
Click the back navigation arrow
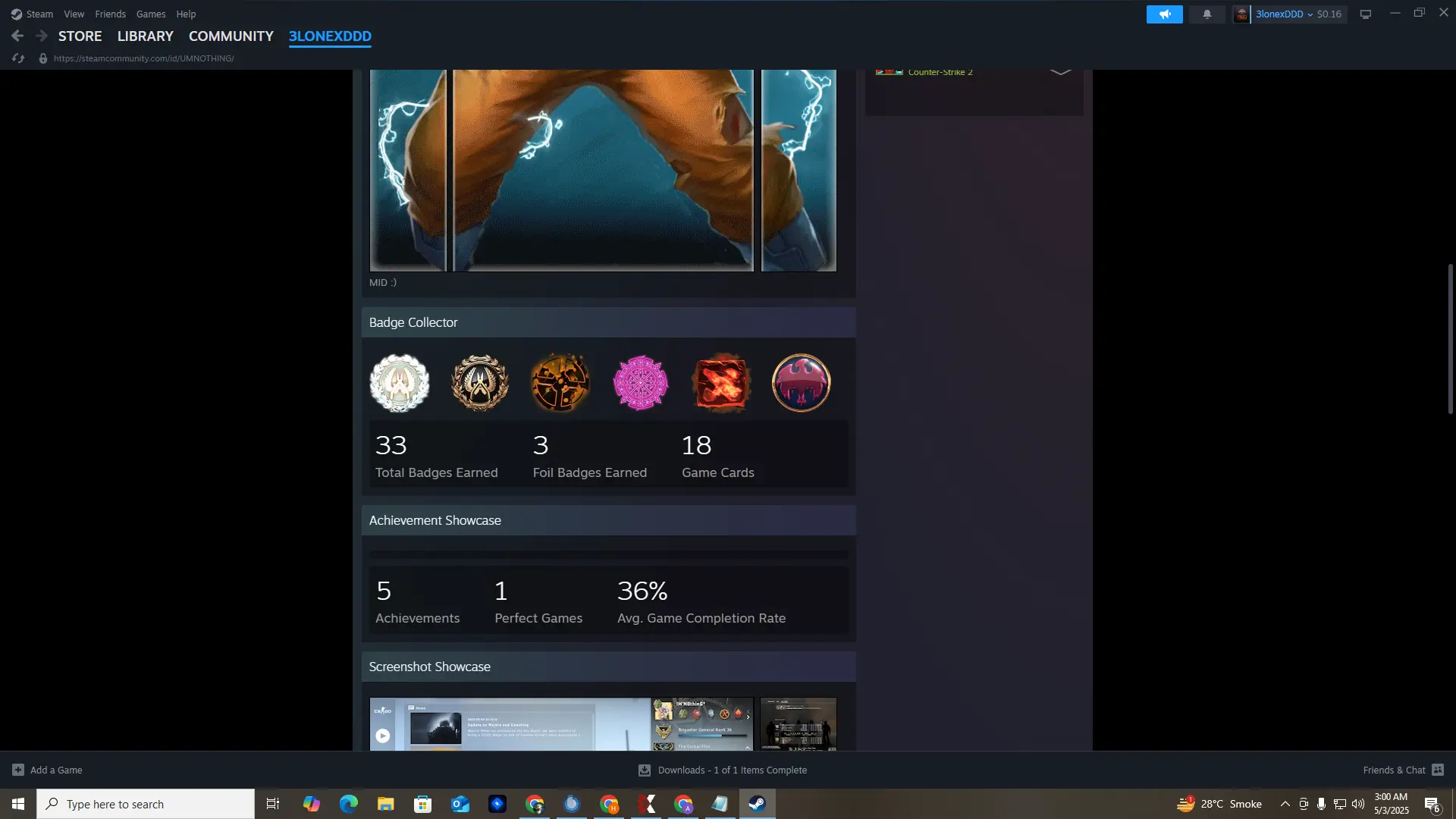click(17, 36)
